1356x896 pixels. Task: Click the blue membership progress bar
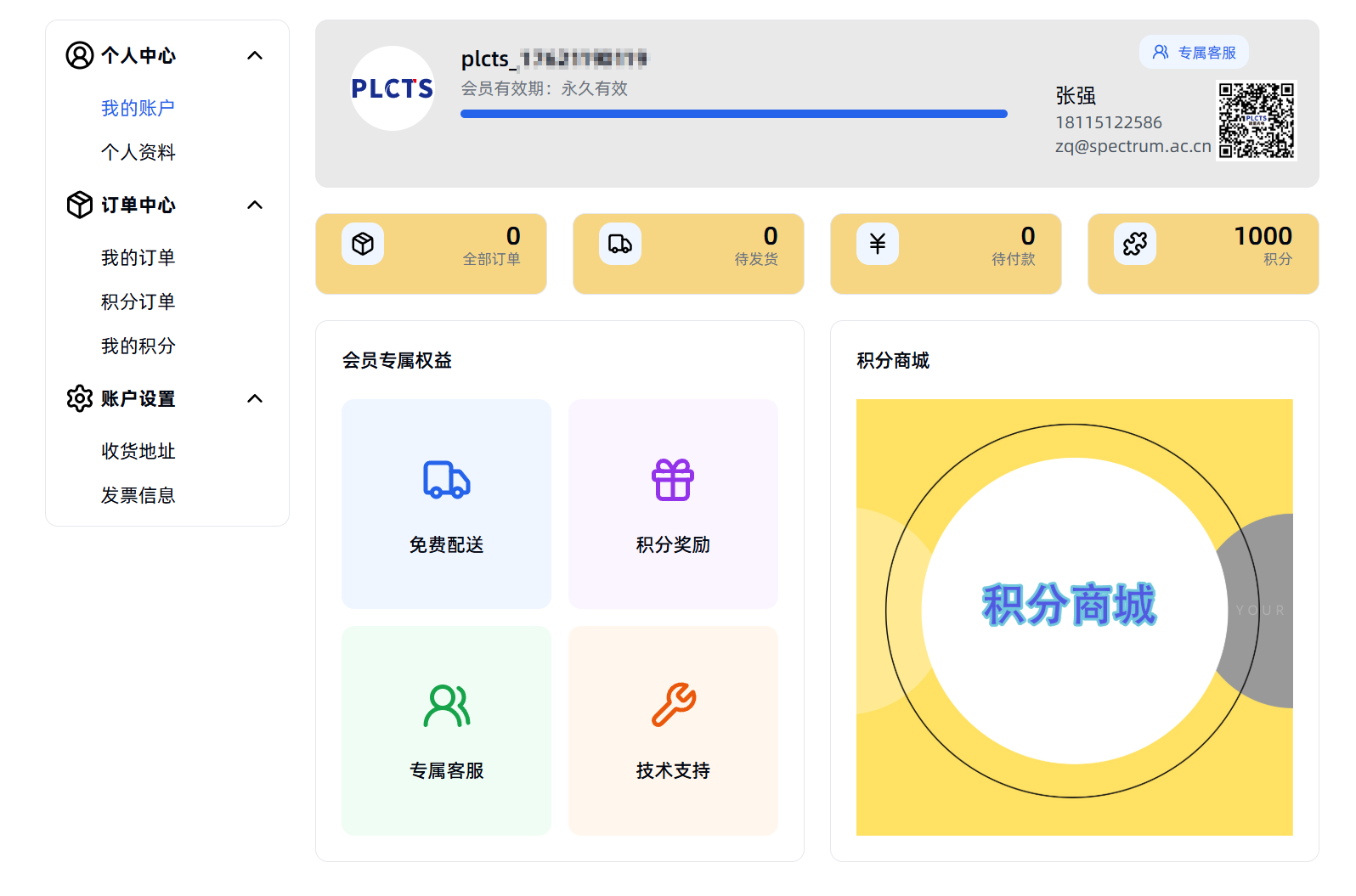[x=733, y=114]
